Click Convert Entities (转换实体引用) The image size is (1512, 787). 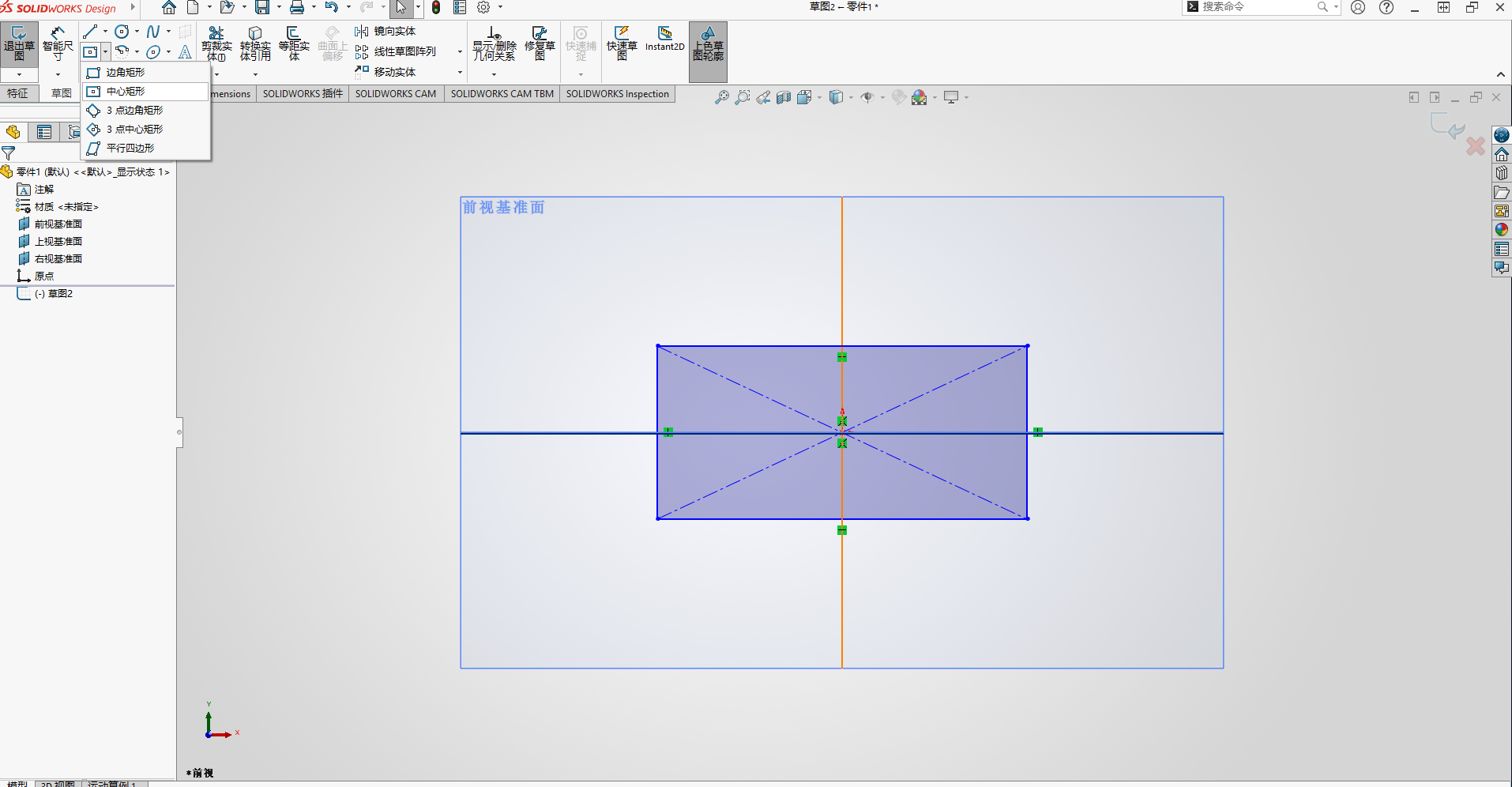[x=255, y=44]
